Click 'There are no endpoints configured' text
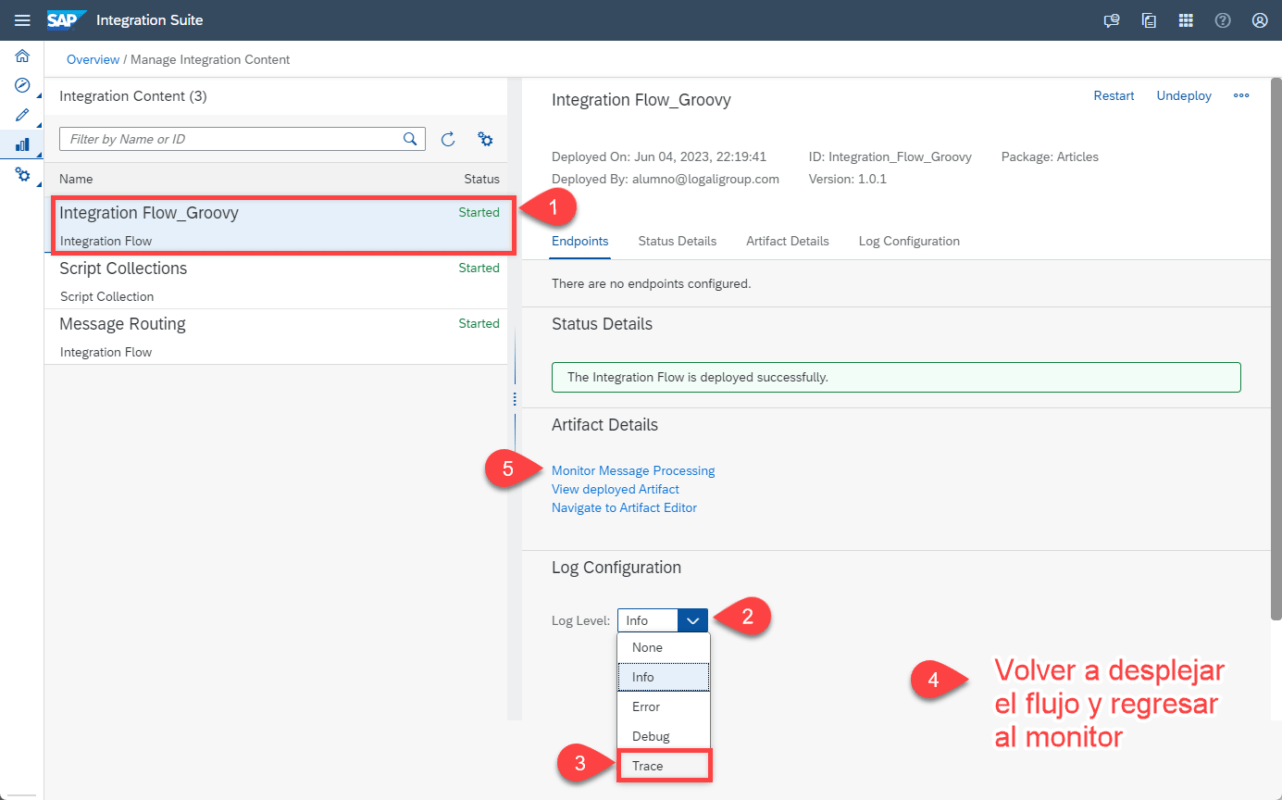Screen dimensions: 1282x800 pyautogui.click(x=651, y=284)
